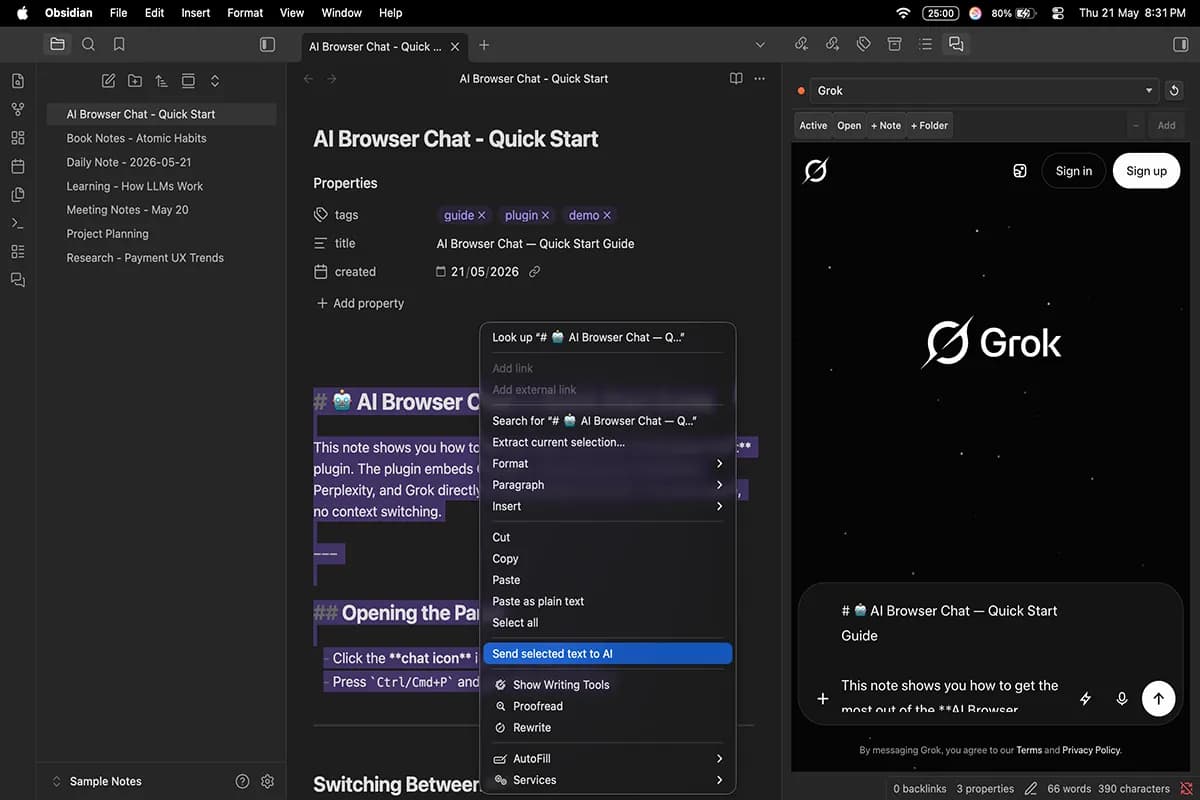
Task: Open command palette ribbon icon
Action: tap(18, 223)
